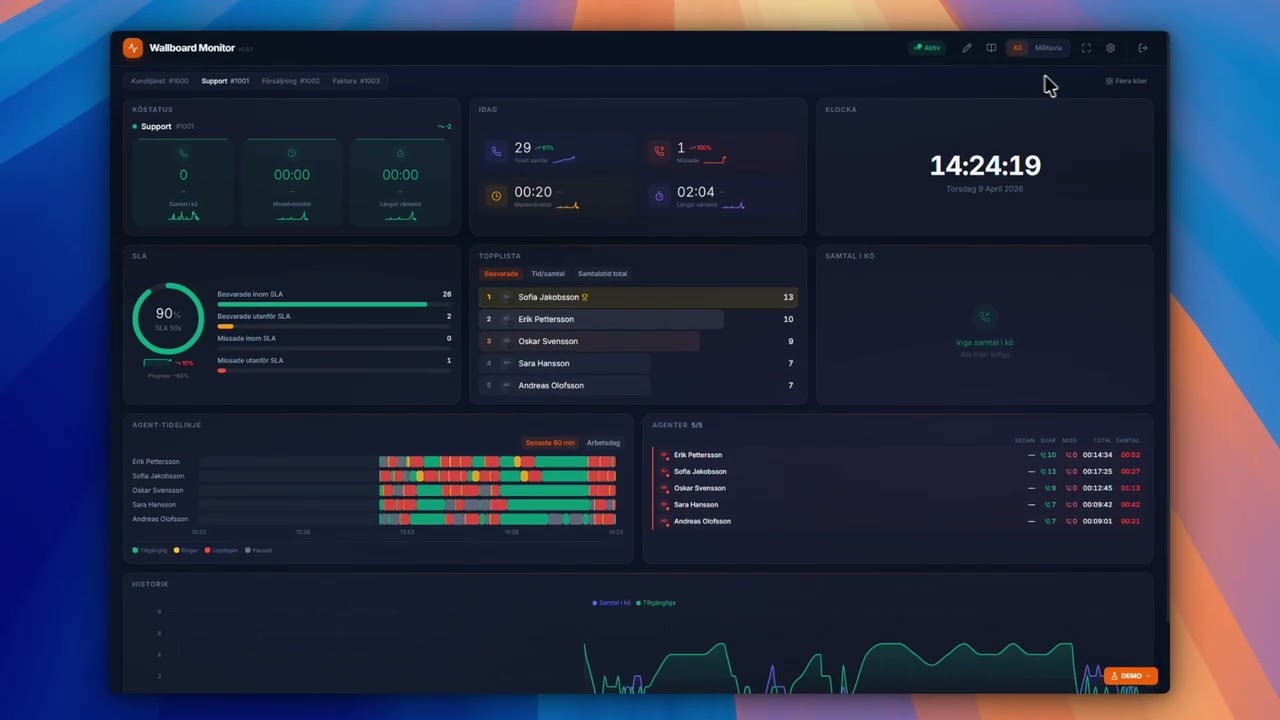Click the Totalt samtal phone icon
1280x720 pixels.
(496, 152)
